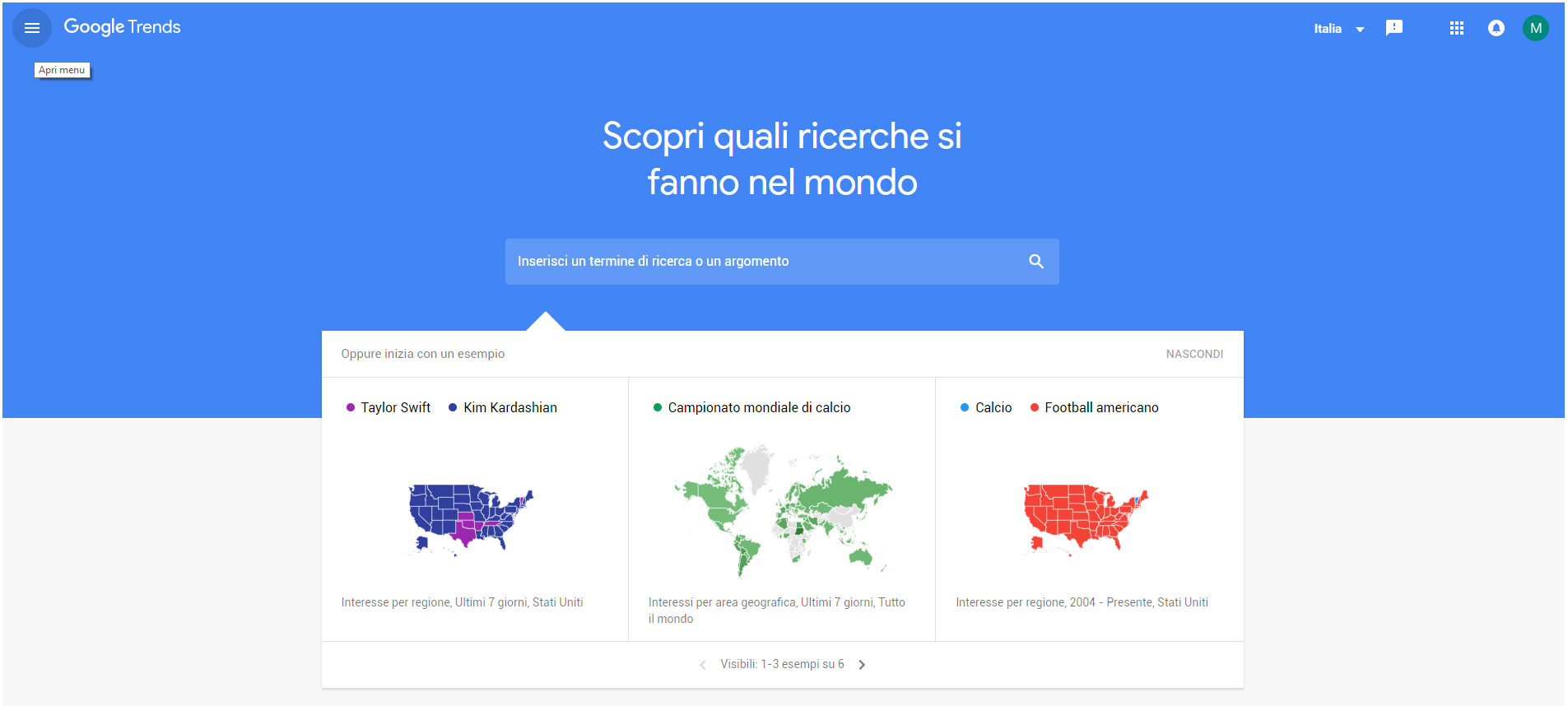The height and width of the screenshot is (706, 1568).
Task: Start a search with the magnifying glass icon
Action: (1035, 261)
